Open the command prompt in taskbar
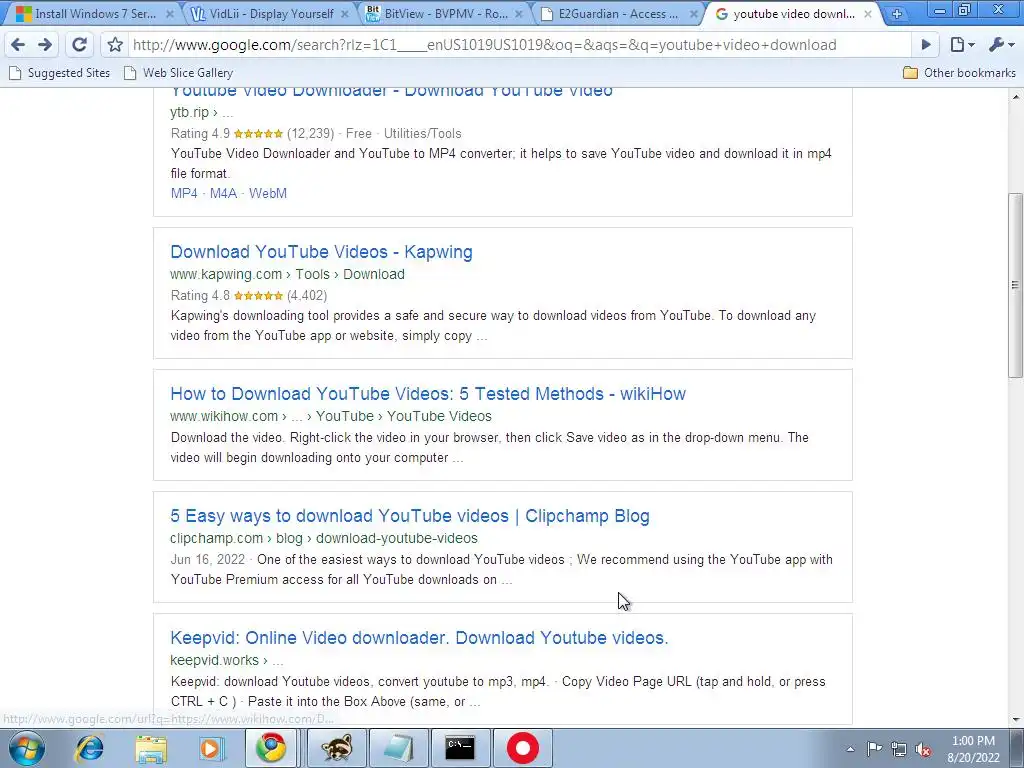The width and height of the screenshot is (1024, 768). point(460,748)
